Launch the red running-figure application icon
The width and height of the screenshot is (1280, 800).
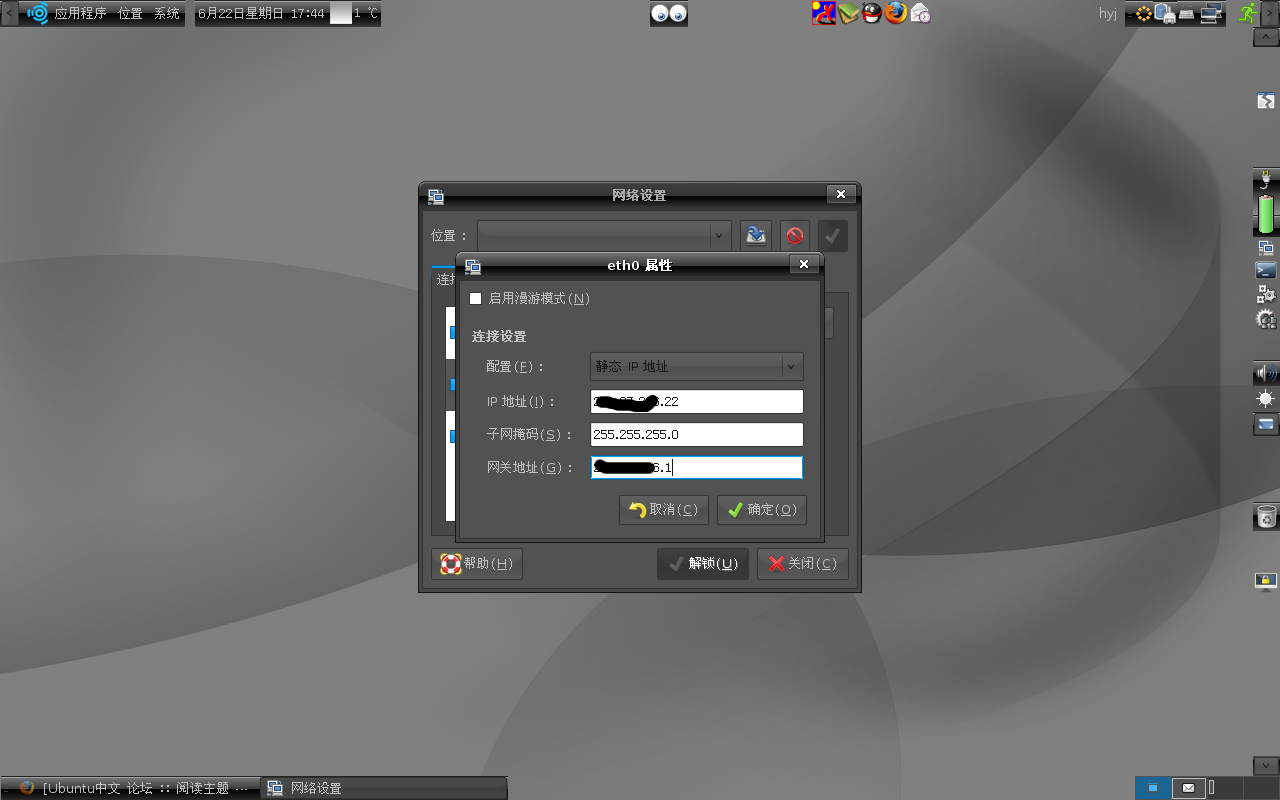pos(823,13)
